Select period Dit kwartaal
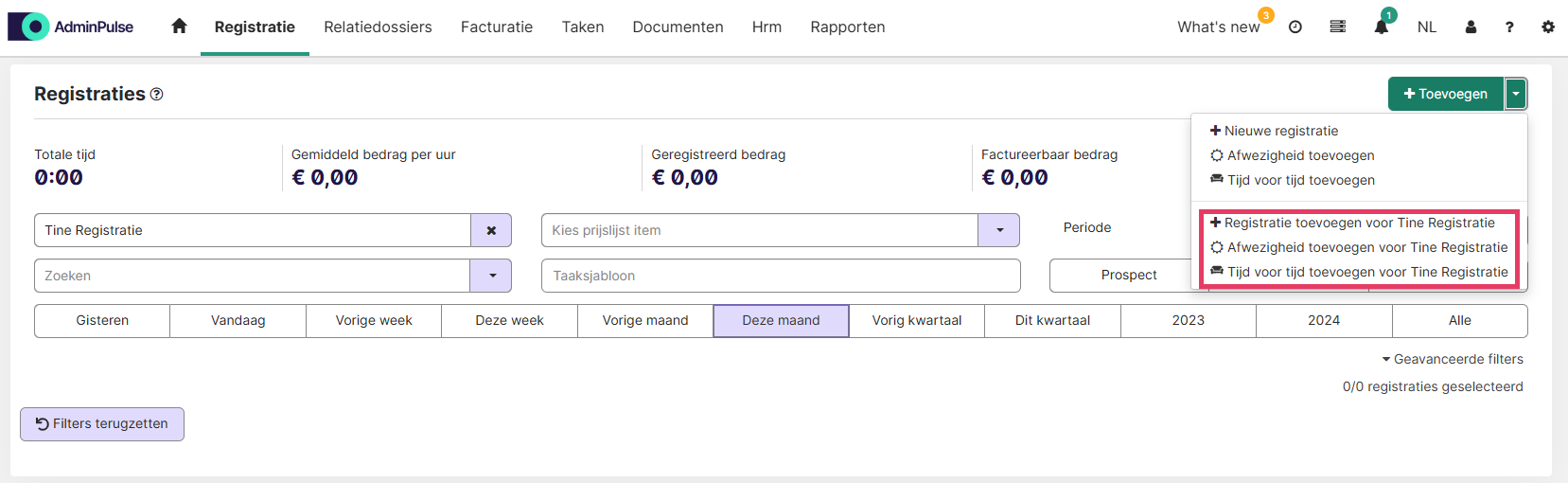The width and height of the screenshot is (1568, 483). pos(1052,320)
